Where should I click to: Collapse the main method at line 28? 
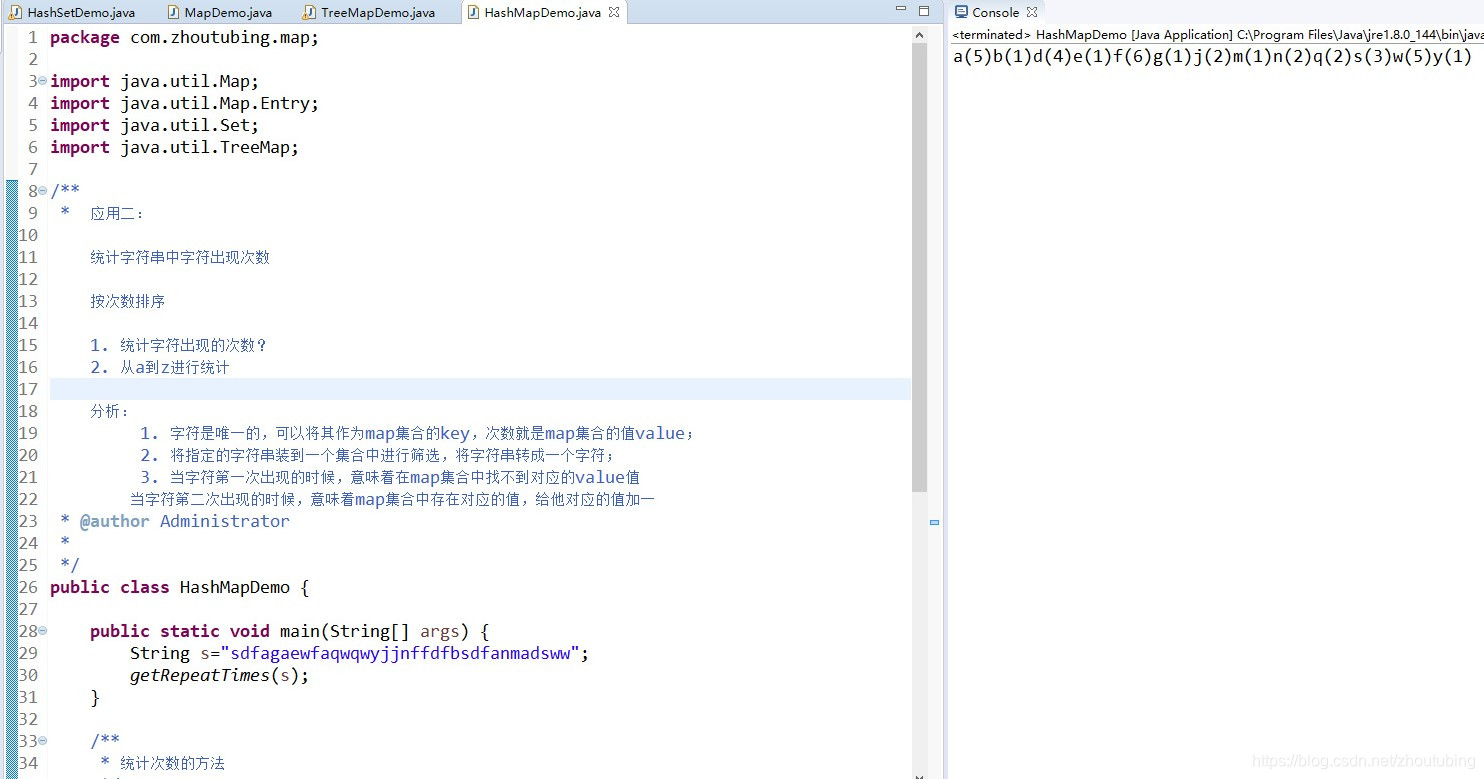(42, 631)
